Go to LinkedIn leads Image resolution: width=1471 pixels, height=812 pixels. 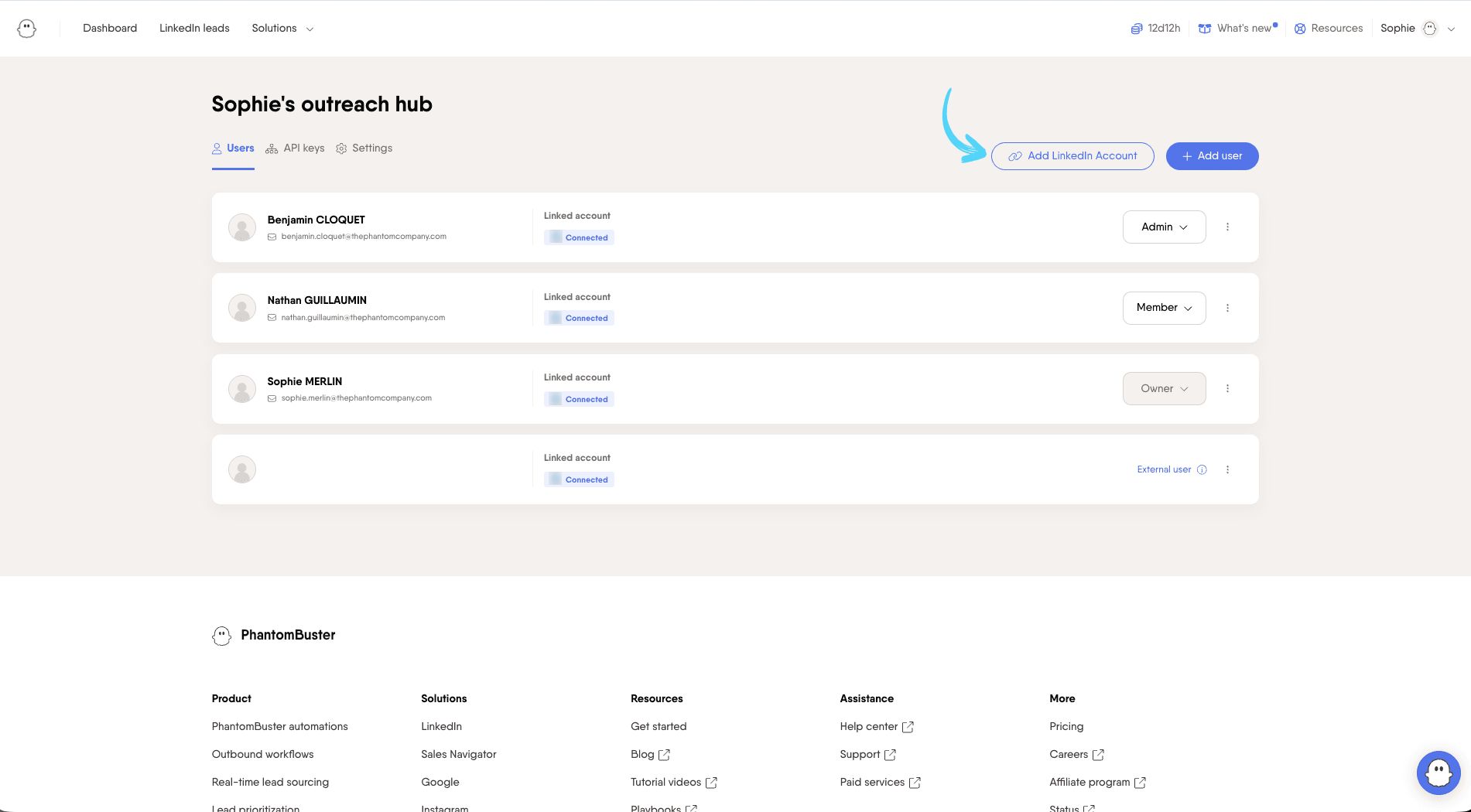(194, 28)
